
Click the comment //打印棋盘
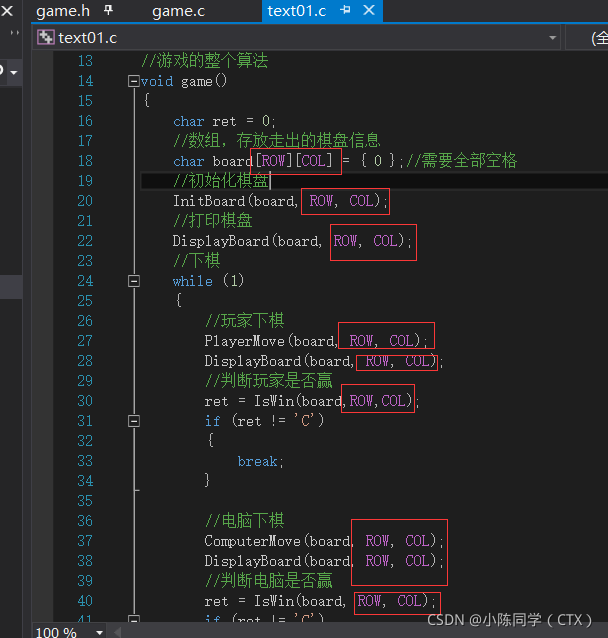coord(212,221)
